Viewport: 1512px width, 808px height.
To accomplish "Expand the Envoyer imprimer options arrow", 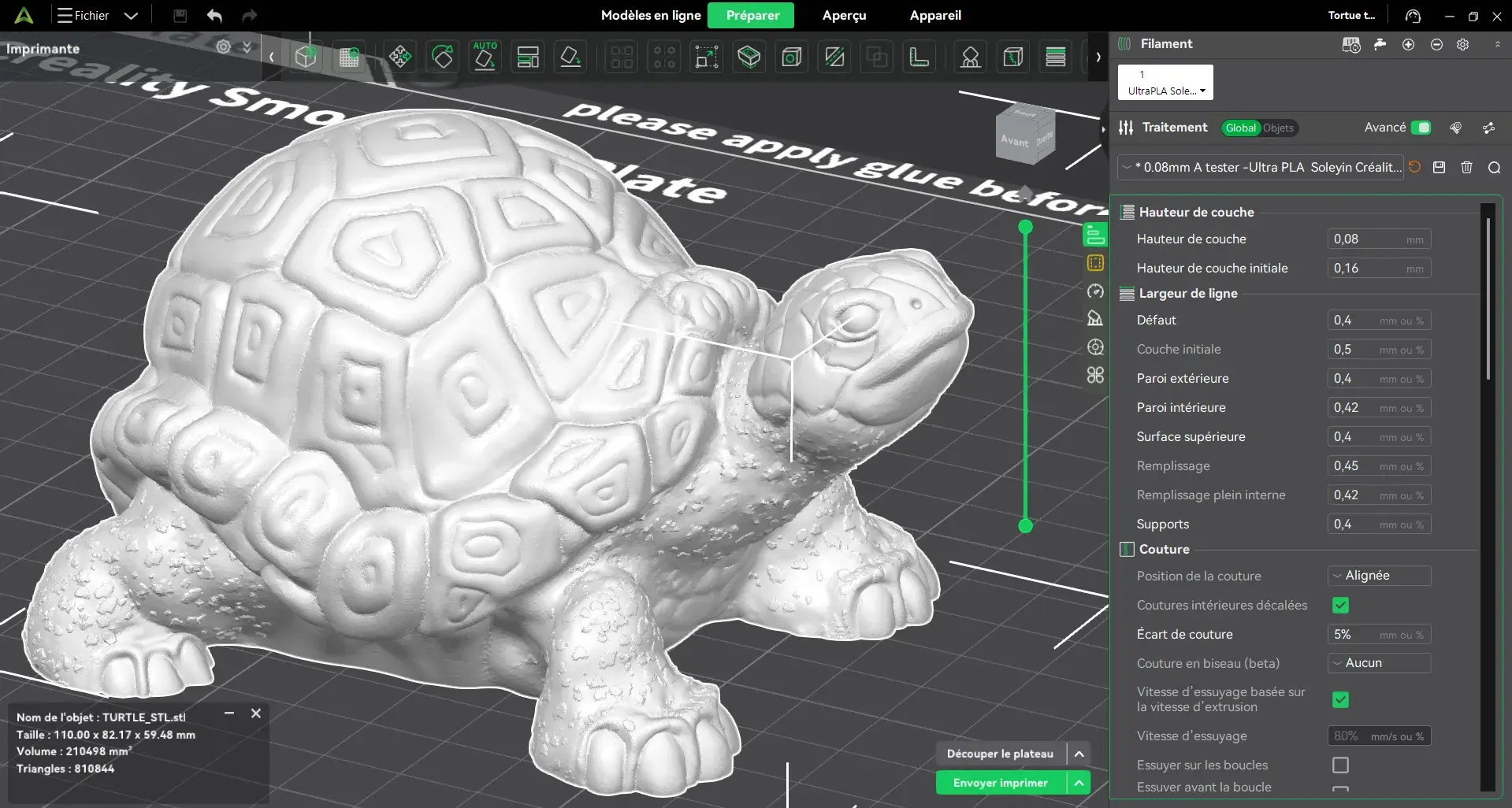I will (x=1079, y=783).
